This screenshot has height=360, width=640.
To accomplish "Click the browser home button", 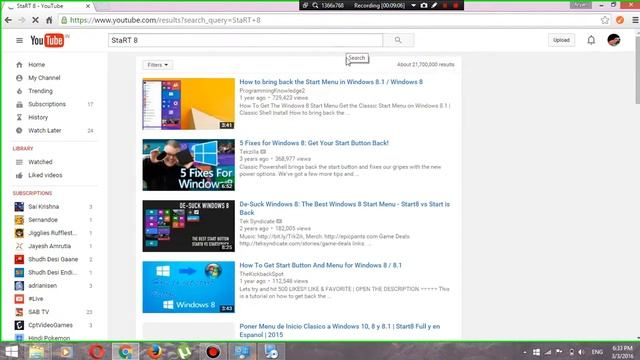I will (49, 20).
